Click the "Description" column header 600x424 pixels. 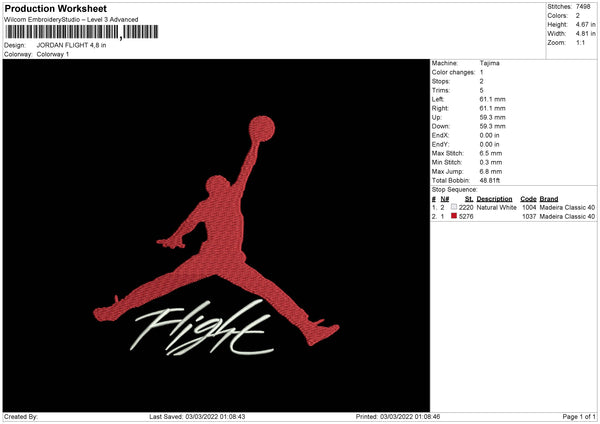494,199
